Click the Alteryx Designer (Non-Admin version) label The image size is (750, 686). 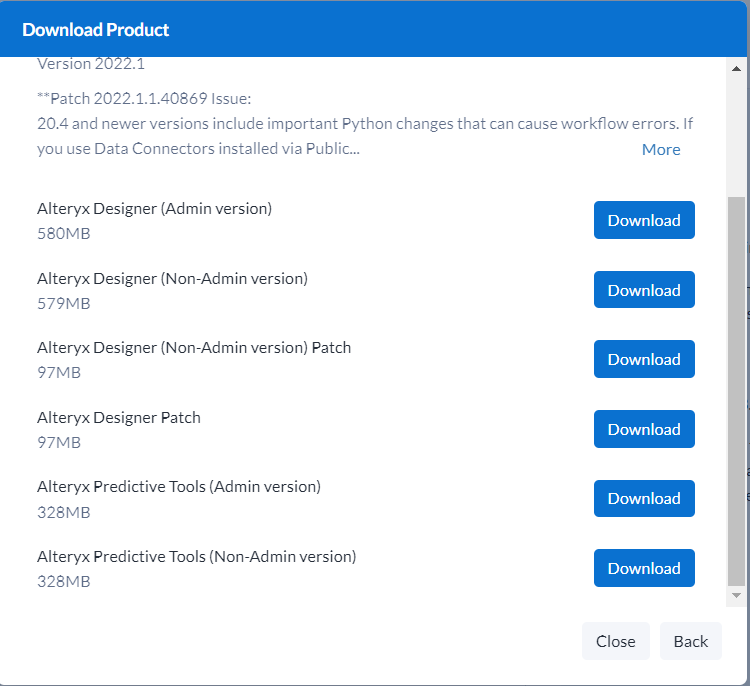(x=172, y=279)
